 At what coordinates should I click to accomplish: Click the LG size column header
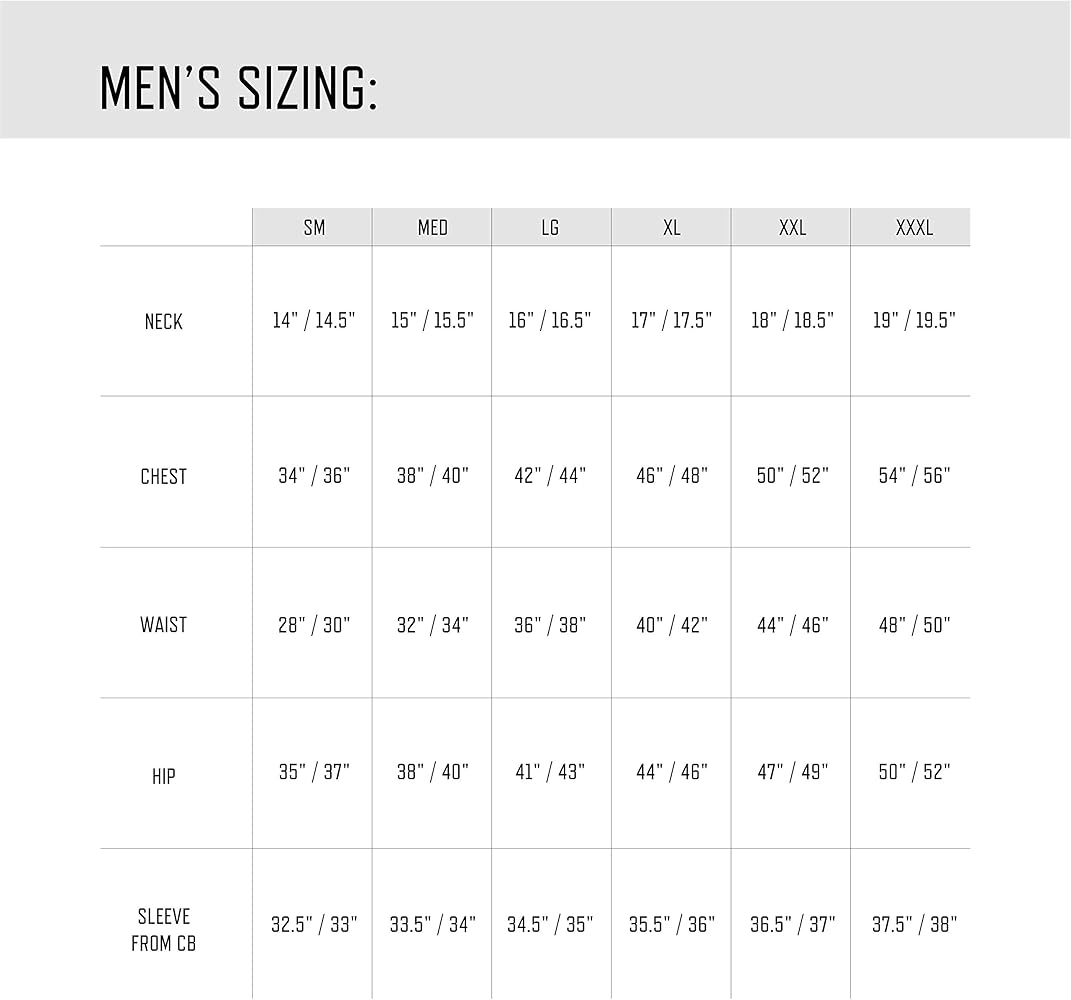[550, 228]
